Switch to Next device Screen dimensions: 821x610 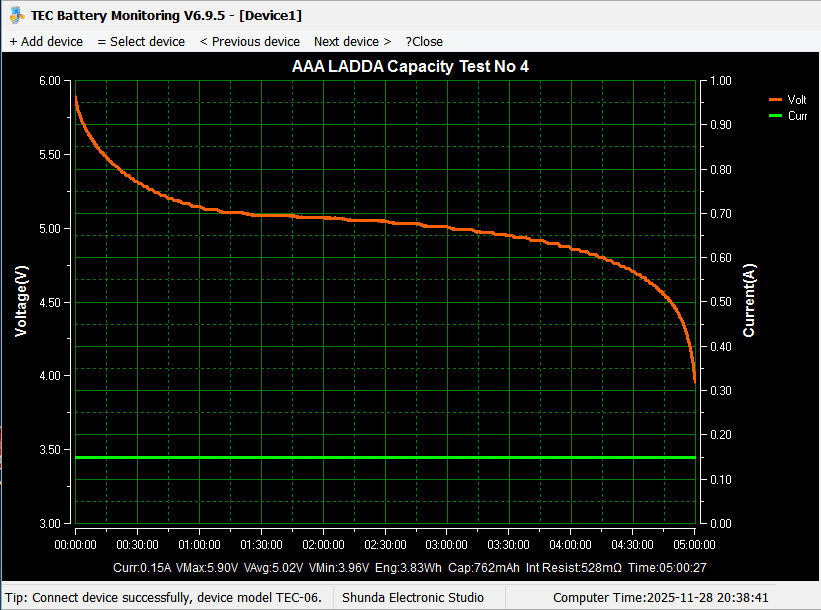[352, 41]
